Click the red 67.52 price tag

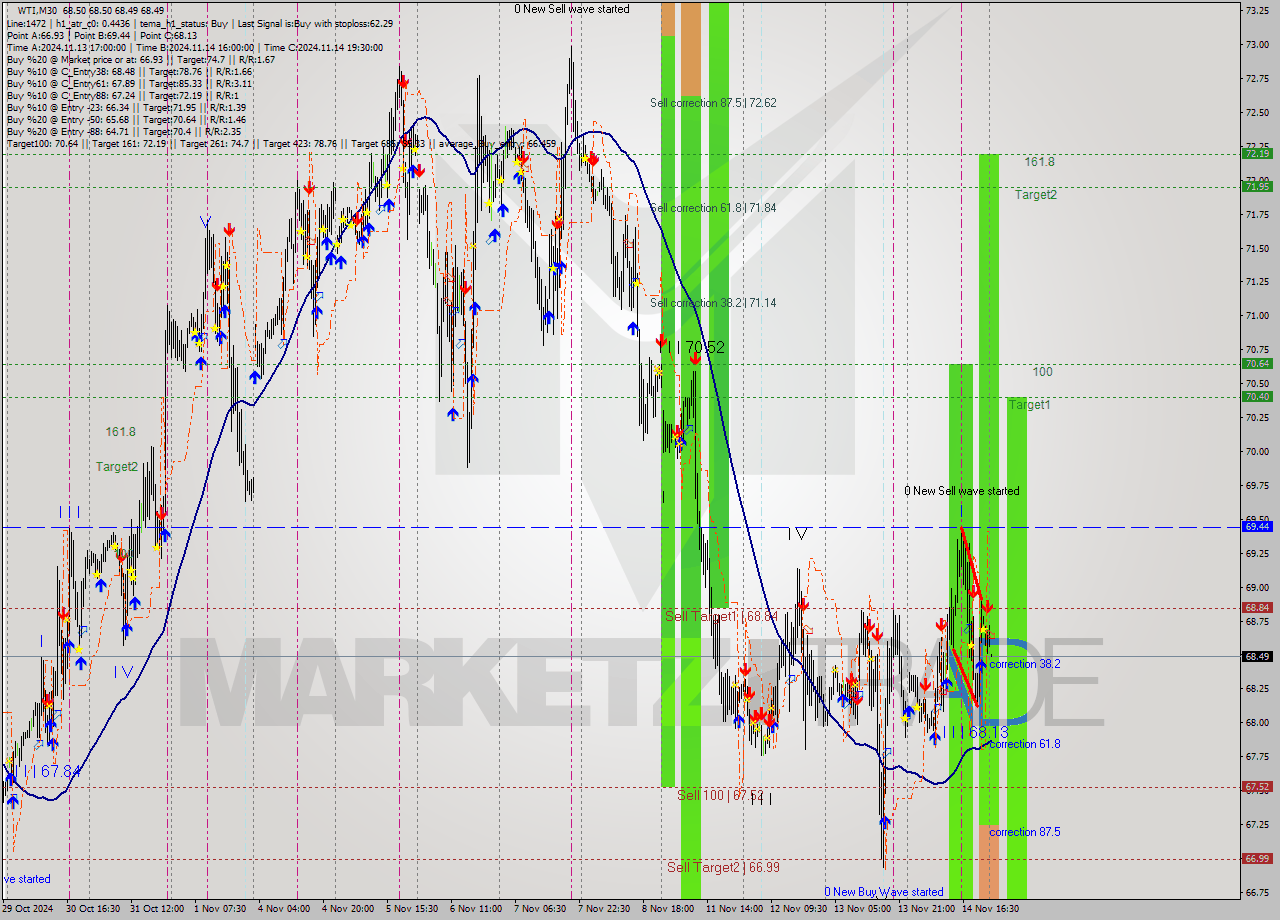click(x=1257, y=786)
